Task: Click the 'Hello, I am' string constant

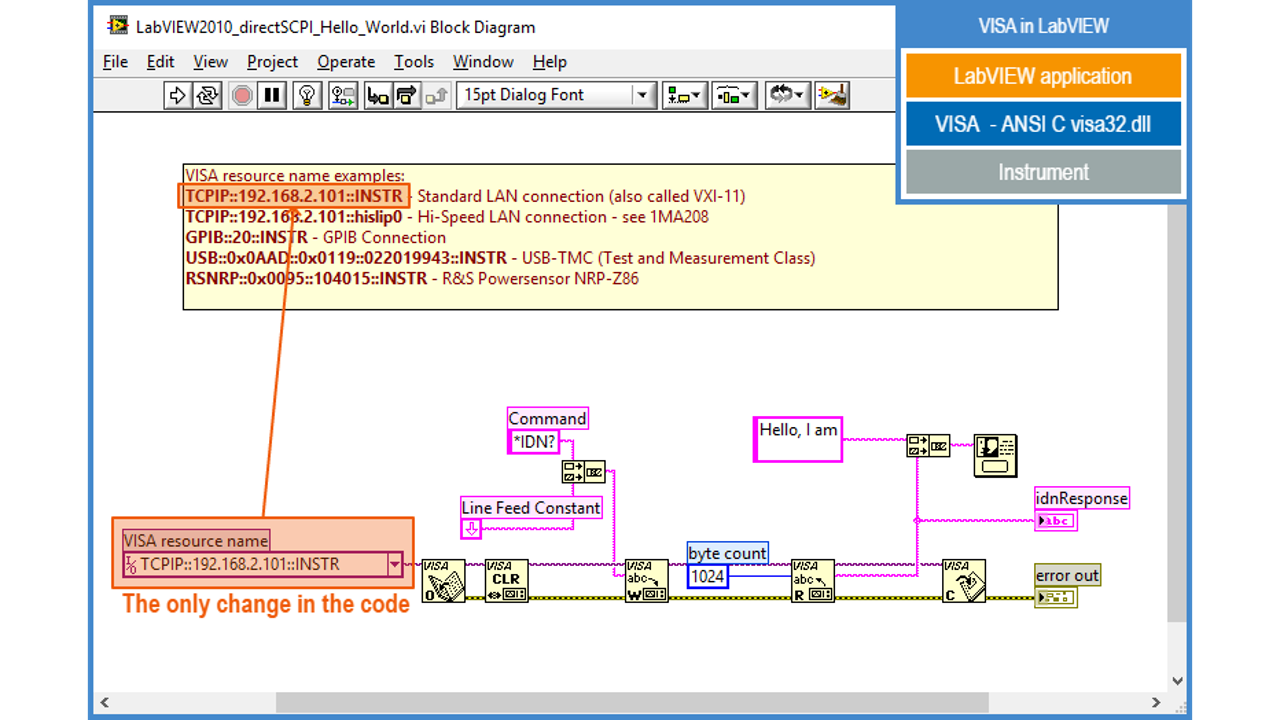Action: pos(798,439)
